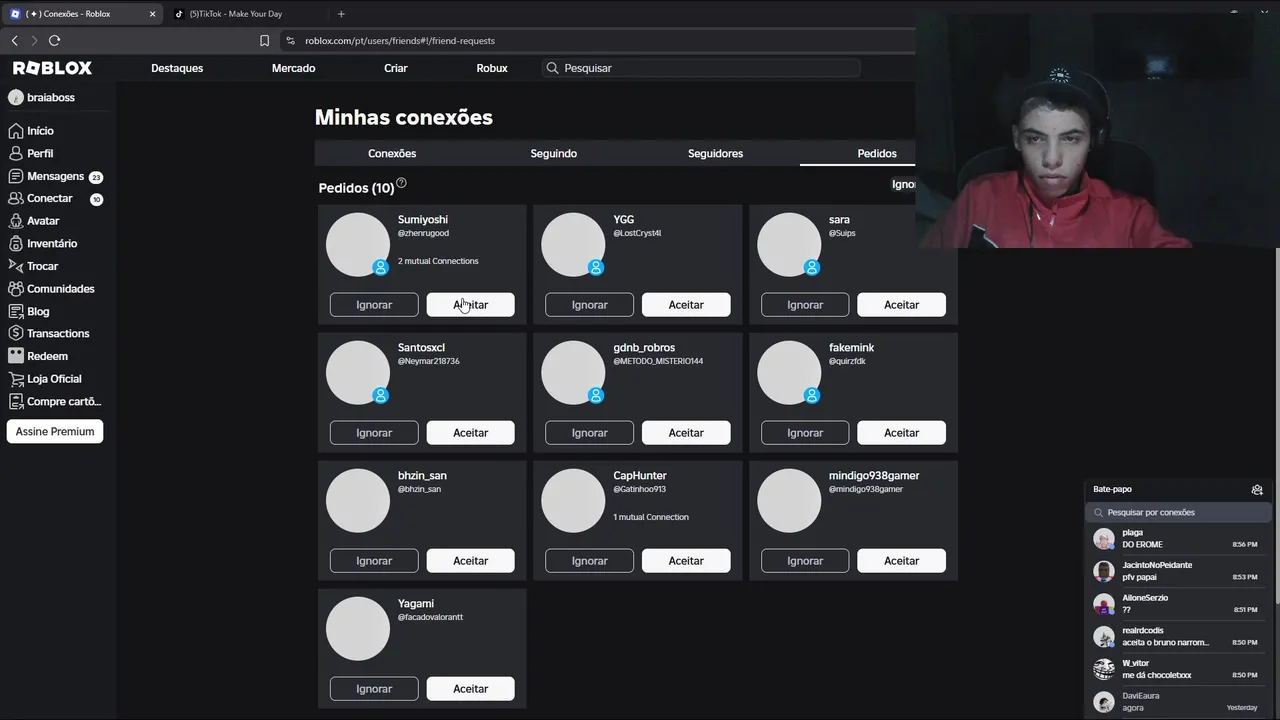Open chat with DaviEaura
The height and width of the screenshot is (720, 1280).
point(1177,702)
